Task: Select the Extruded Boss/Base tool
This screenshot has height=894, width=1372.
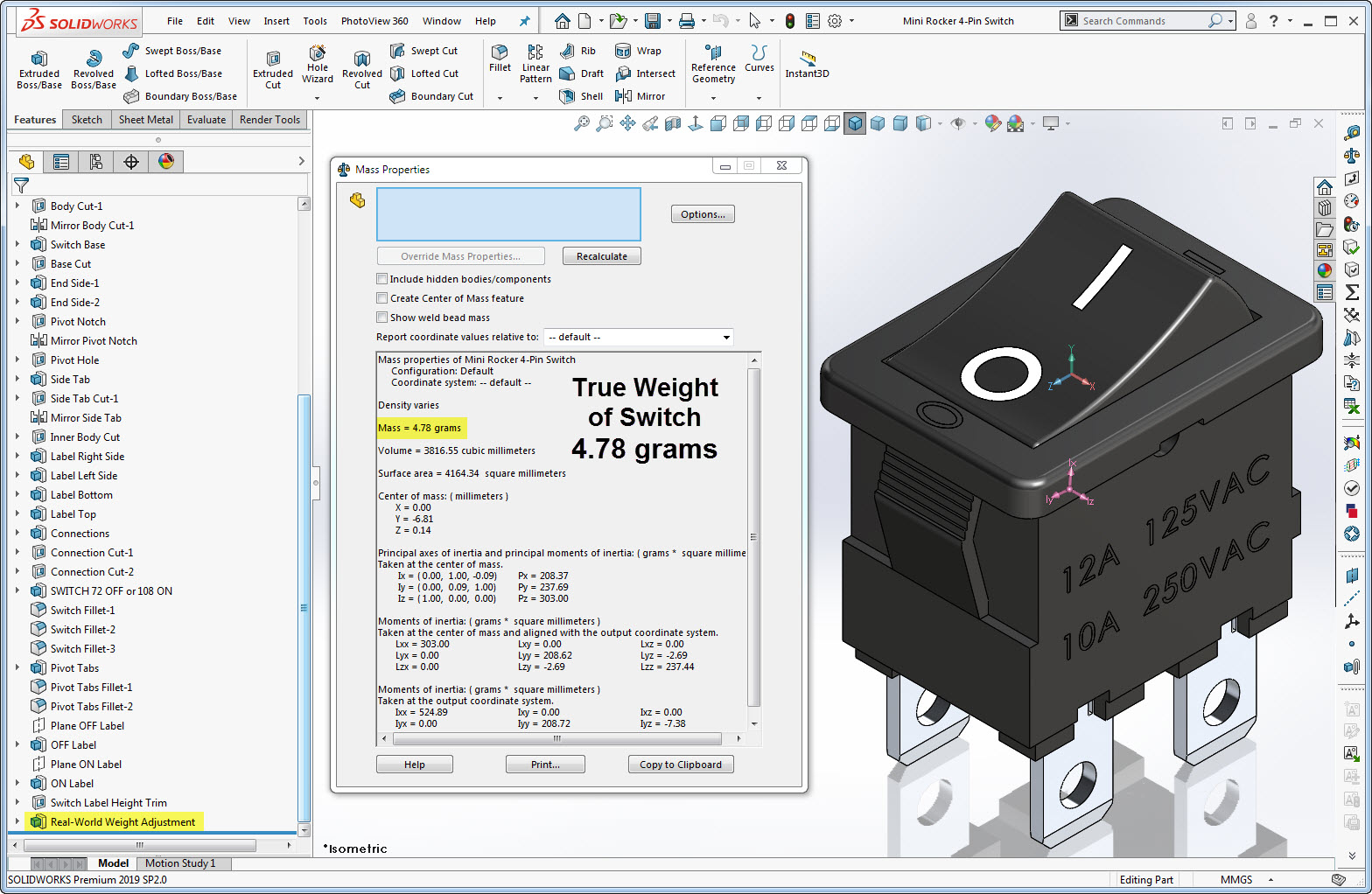Action: [39, 69]
